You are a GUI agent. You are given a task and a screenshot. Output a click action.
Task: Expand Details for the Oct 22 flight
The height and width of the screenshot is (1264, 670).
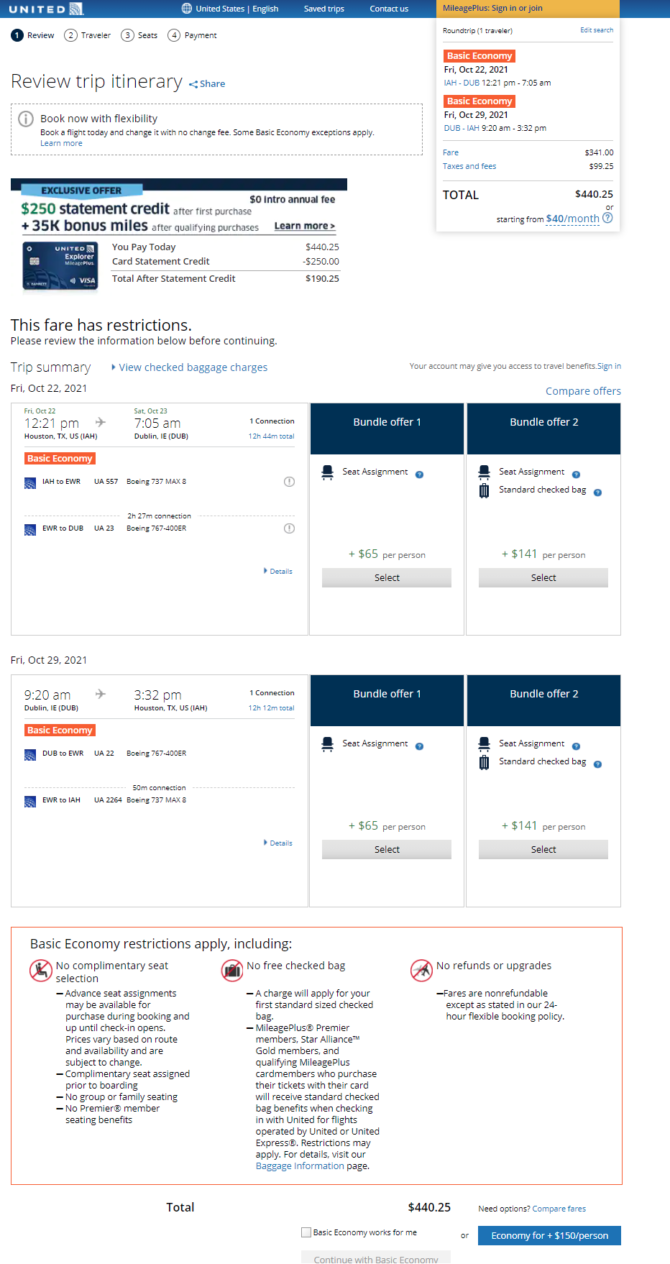(278, 571)
